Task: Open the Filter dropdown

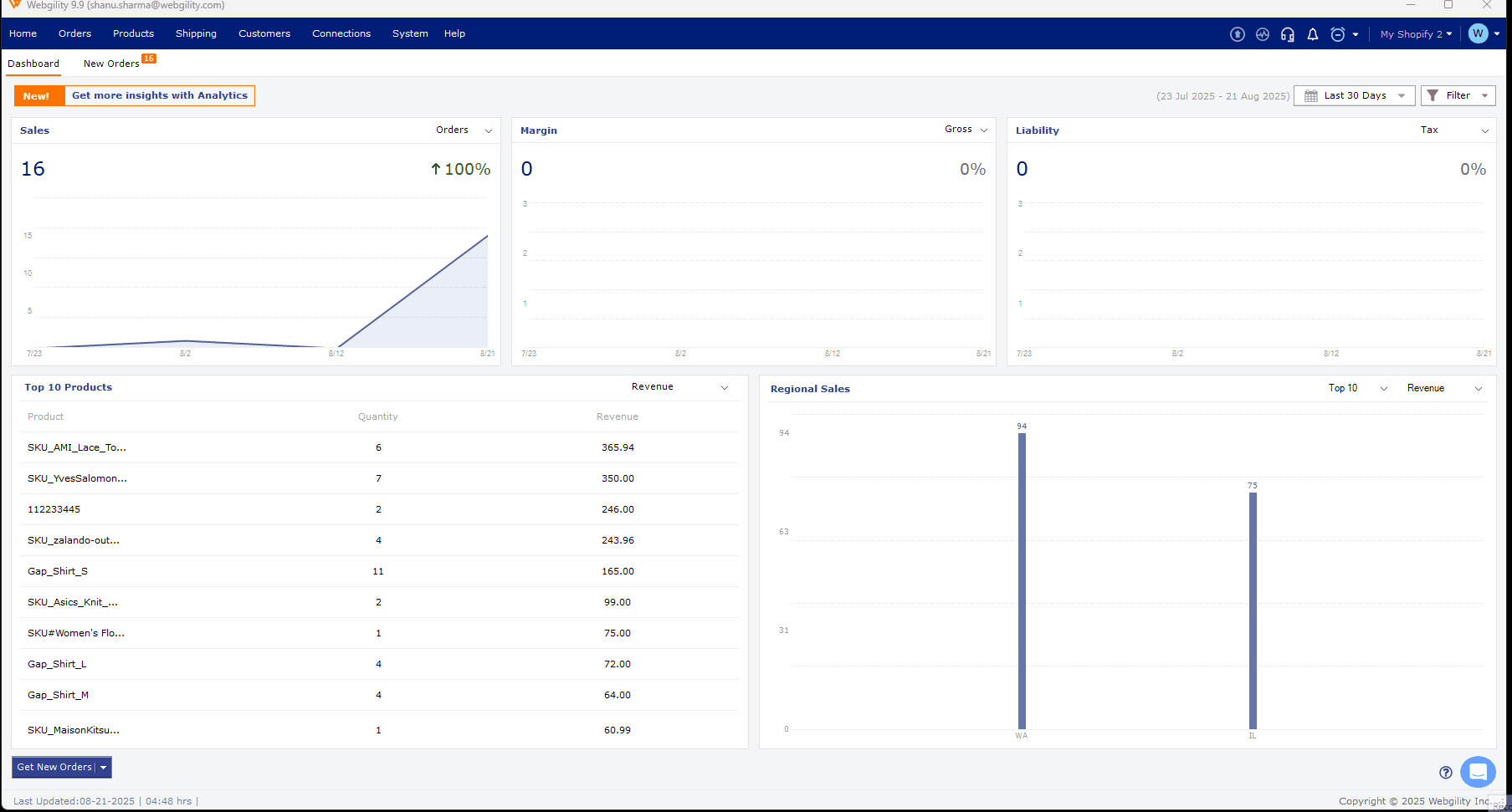Action: (1458, 95)
